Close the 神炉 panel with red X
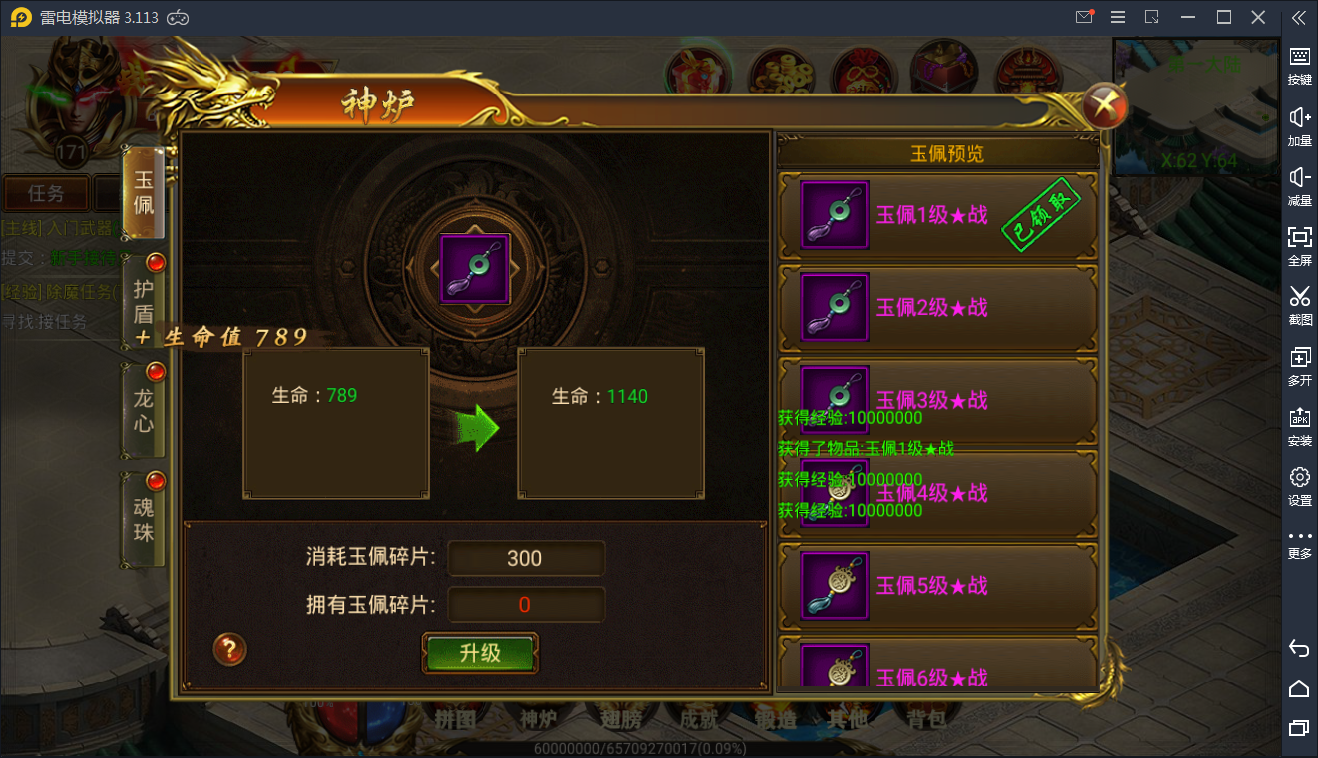Image resolution: width=1318 pixels, height=758 pixels. coord(1105,106)
